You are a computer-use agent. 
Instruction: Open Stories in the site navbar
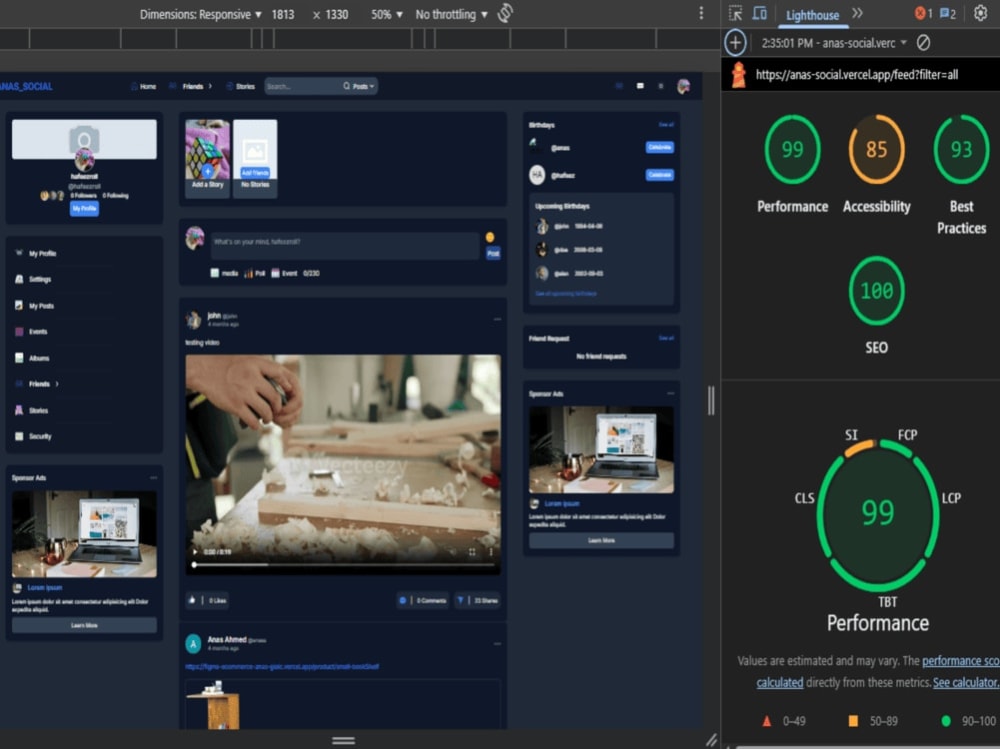[240, 86]
